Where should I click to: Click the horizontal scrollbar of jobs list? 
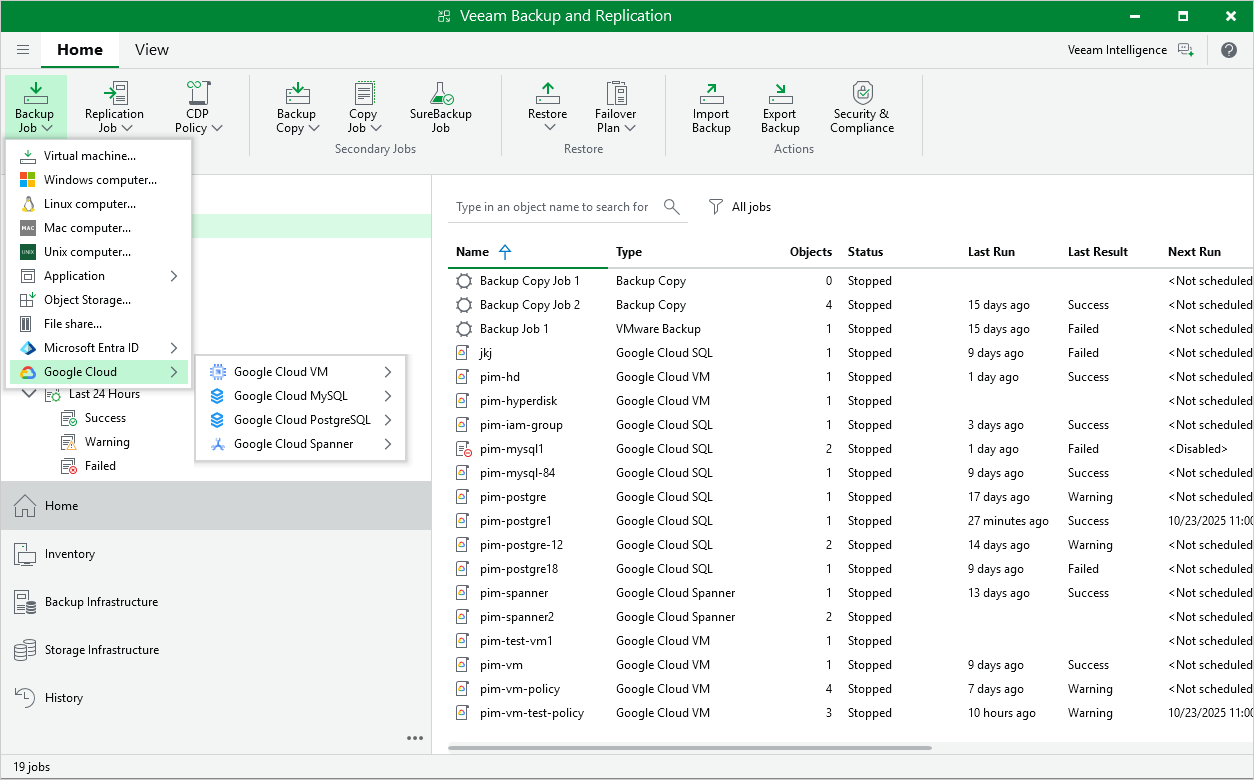point(690,747)
